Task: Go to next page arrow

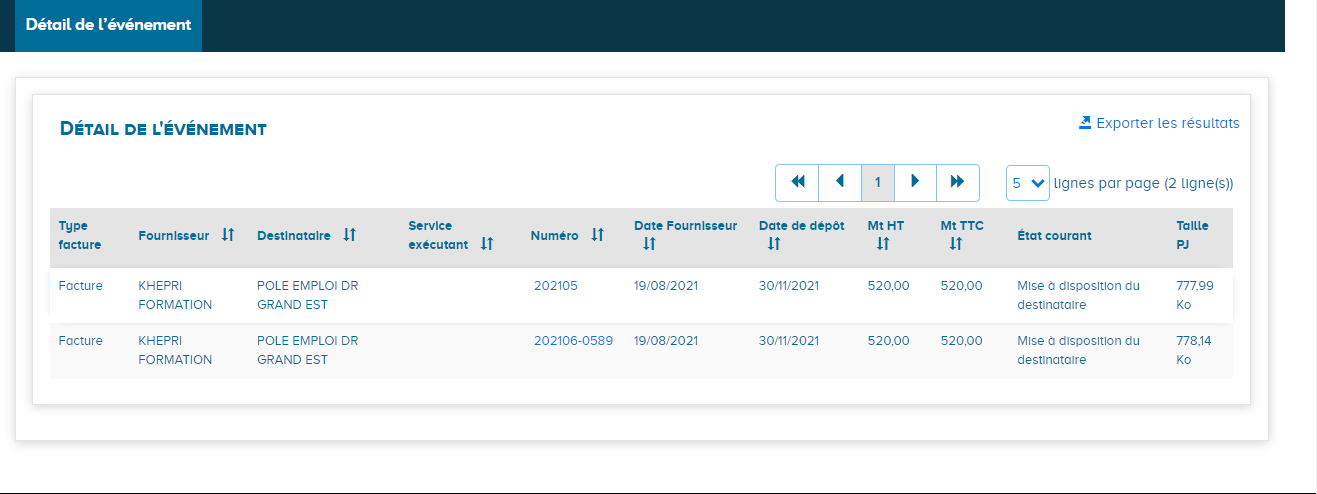Action: (x=915, y=182)
